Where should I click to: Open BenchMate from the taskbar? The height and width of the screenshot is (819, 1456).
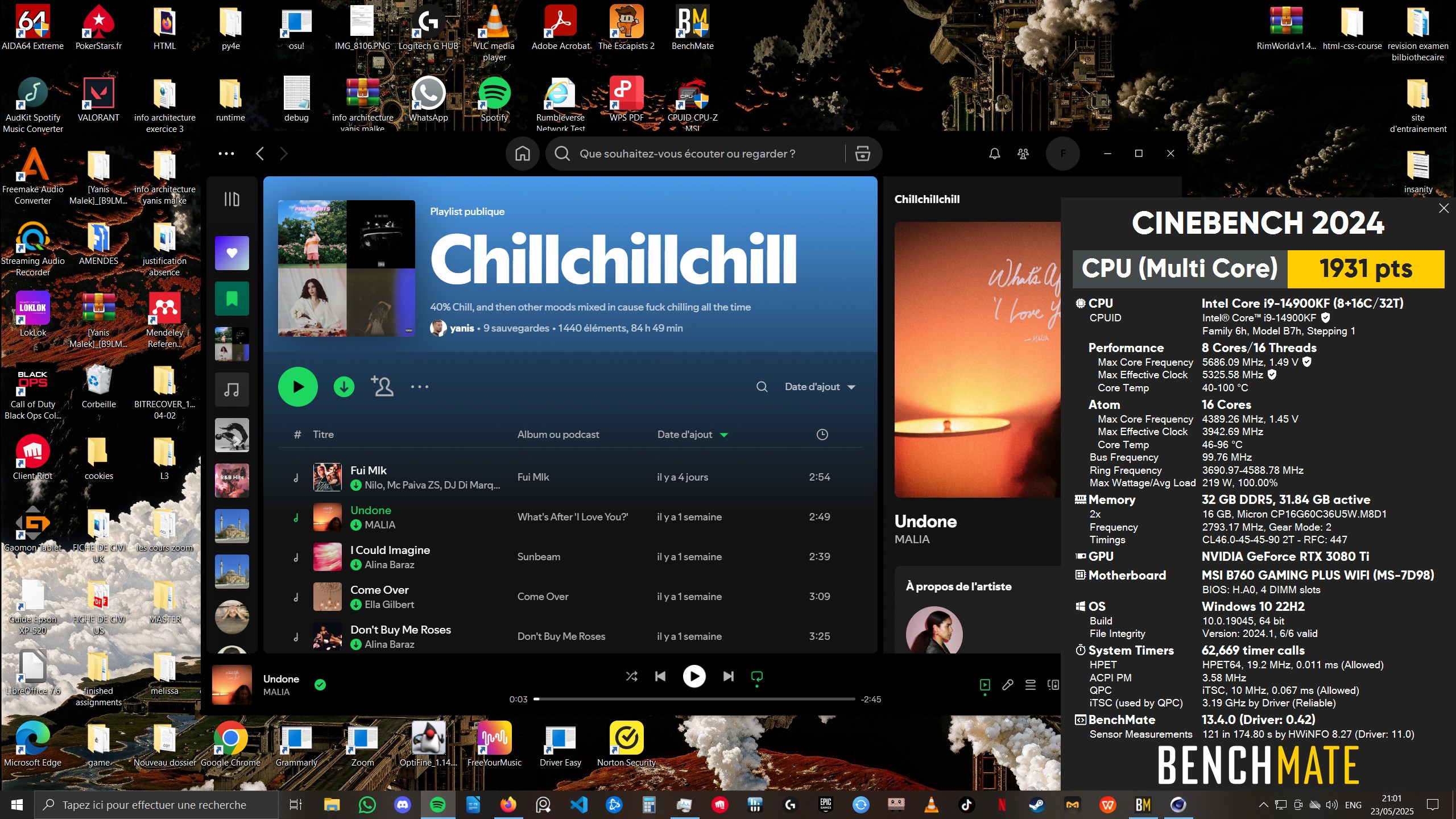pos(1143,805)
